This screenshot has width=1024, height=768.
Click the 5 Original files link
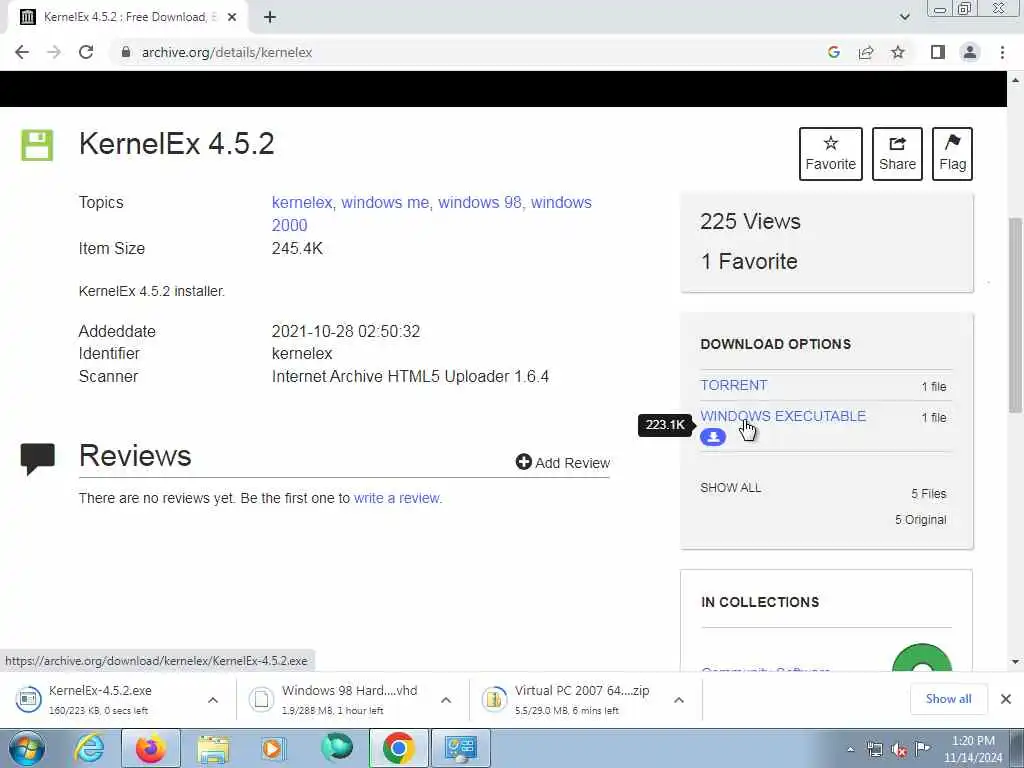point(920,520)
